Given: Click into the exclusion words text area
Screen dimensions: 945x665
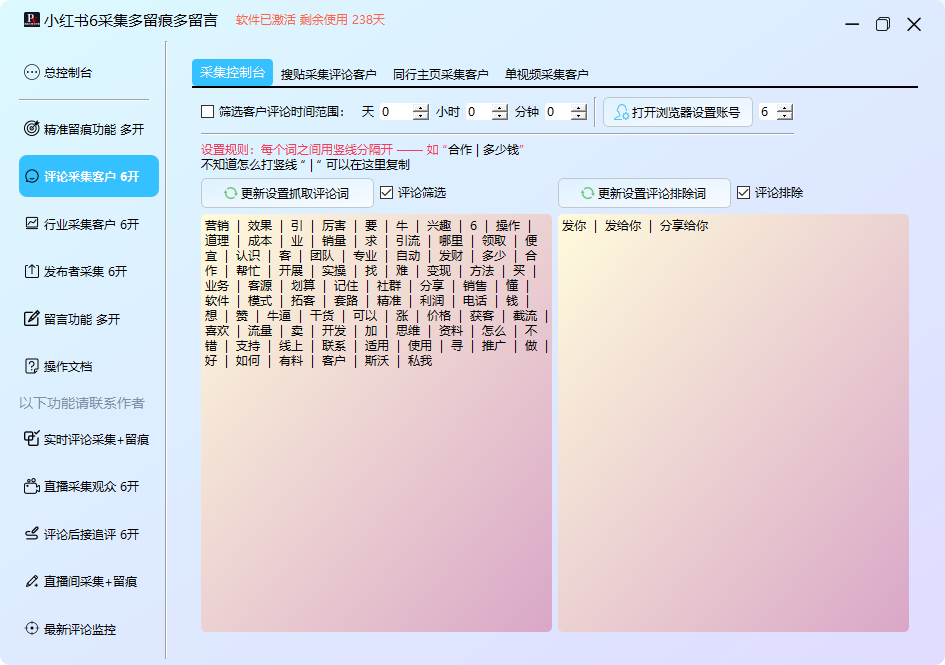Looking at the screenshot, I should [732, 420].
